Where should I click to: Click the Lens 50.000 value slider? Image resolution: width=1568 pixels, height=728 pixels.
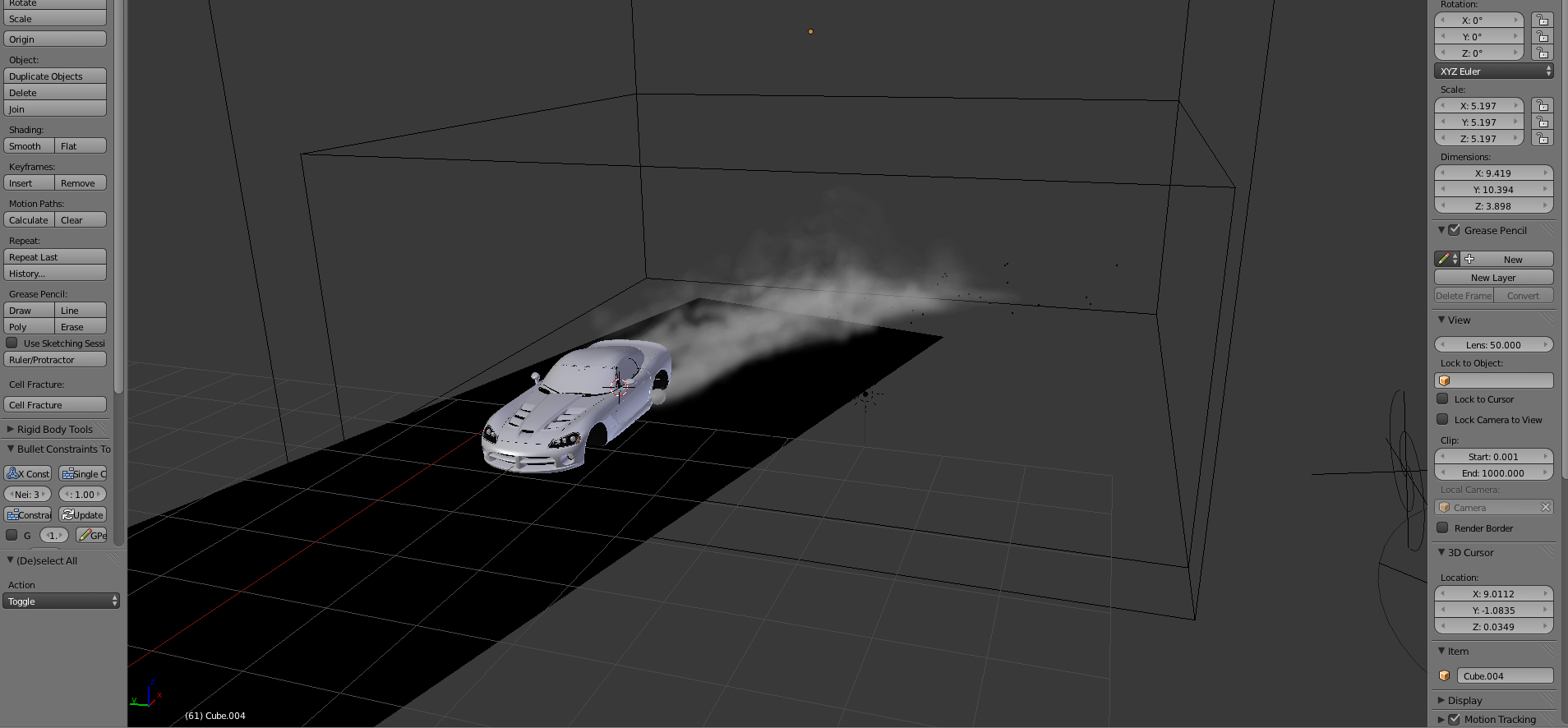[x=1493, y=345]
